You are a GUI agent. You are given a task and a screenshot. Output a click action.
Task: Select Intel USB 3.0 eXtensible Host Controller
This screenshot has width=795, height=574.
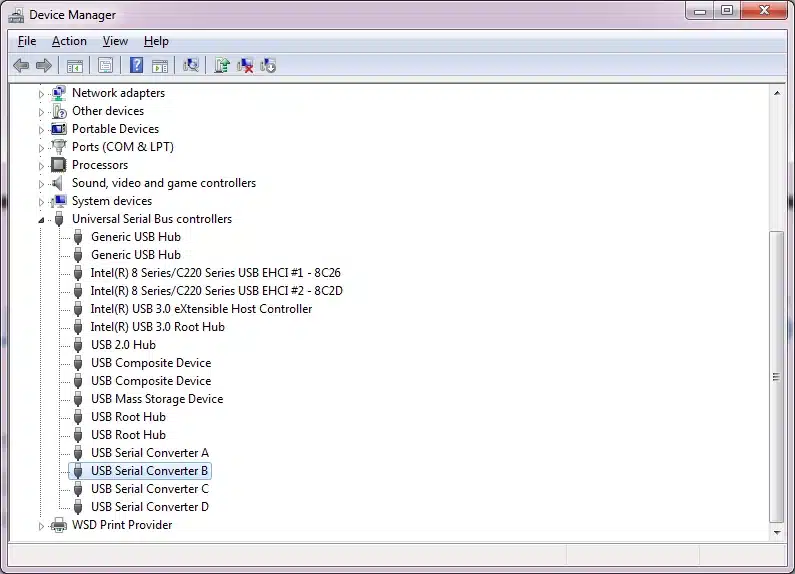pyautogui.click(x=201, y=309)
